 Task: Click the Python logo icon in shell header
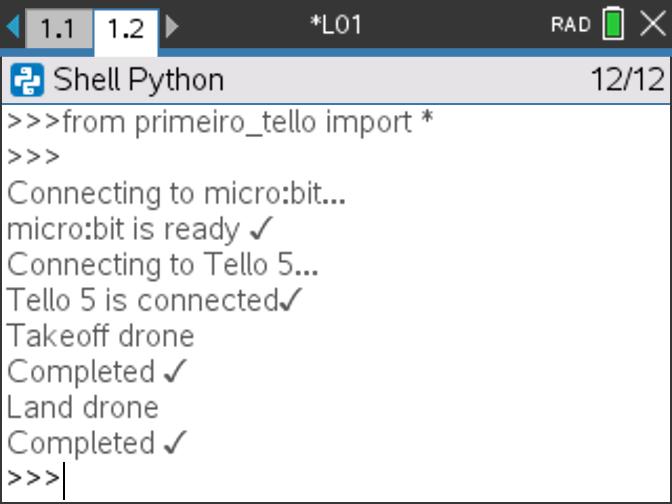tap(27, 80)
